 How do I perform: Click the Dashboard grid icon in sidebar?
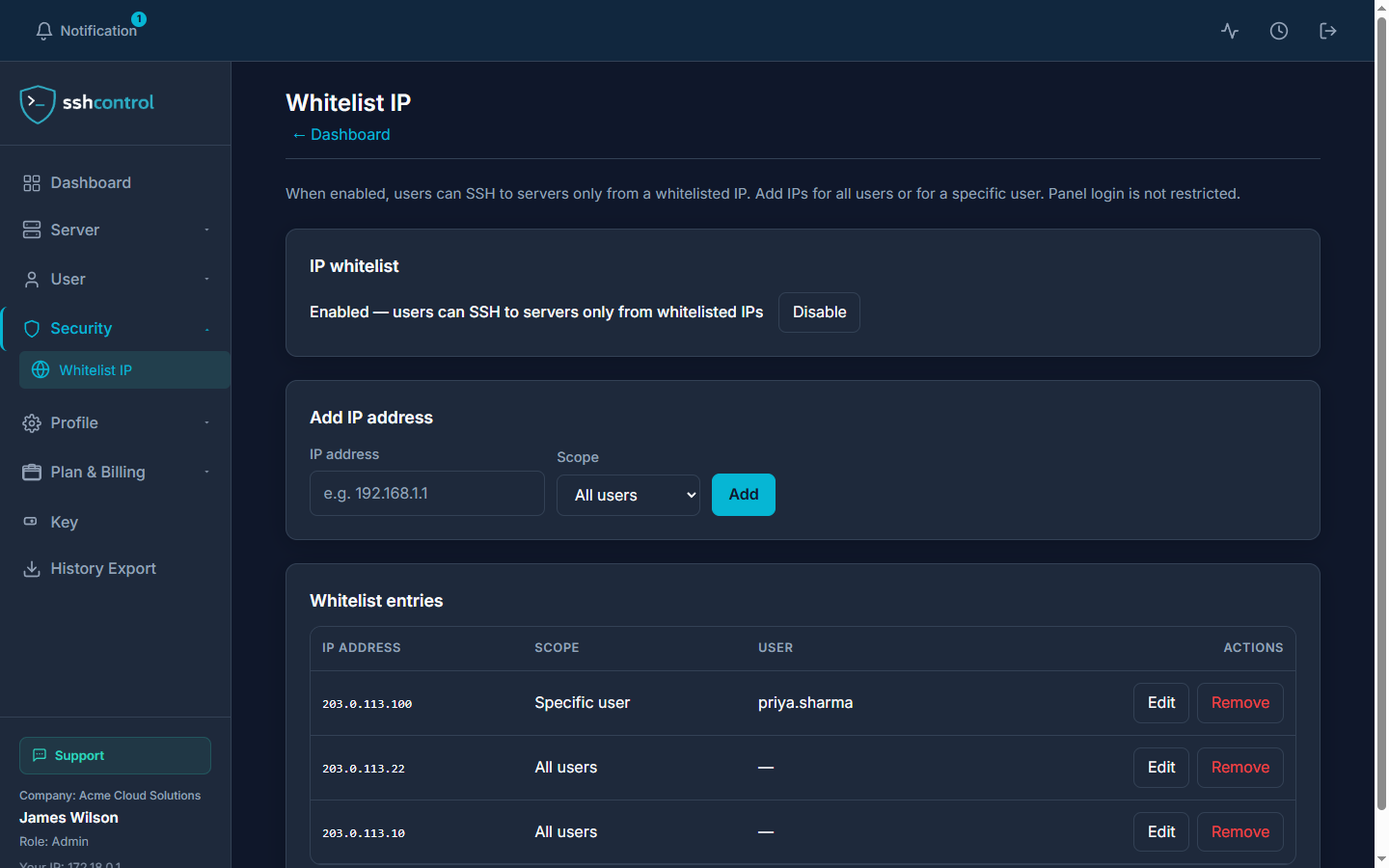click(x=32, y=183)
